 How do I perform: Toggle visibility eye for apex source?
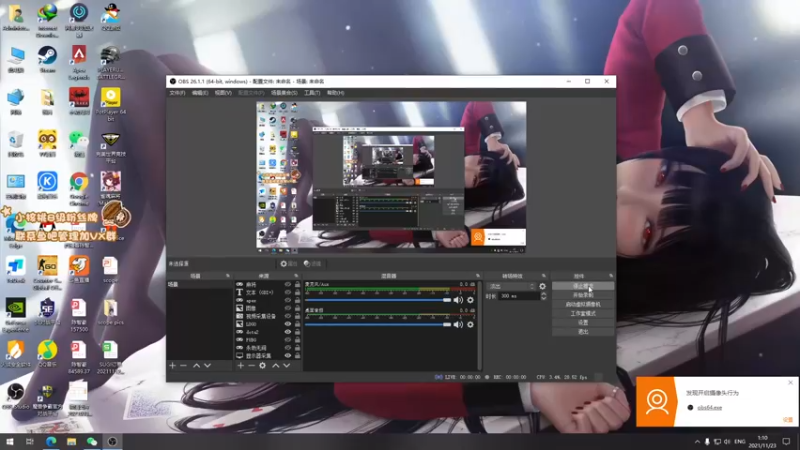pos(288,301)
